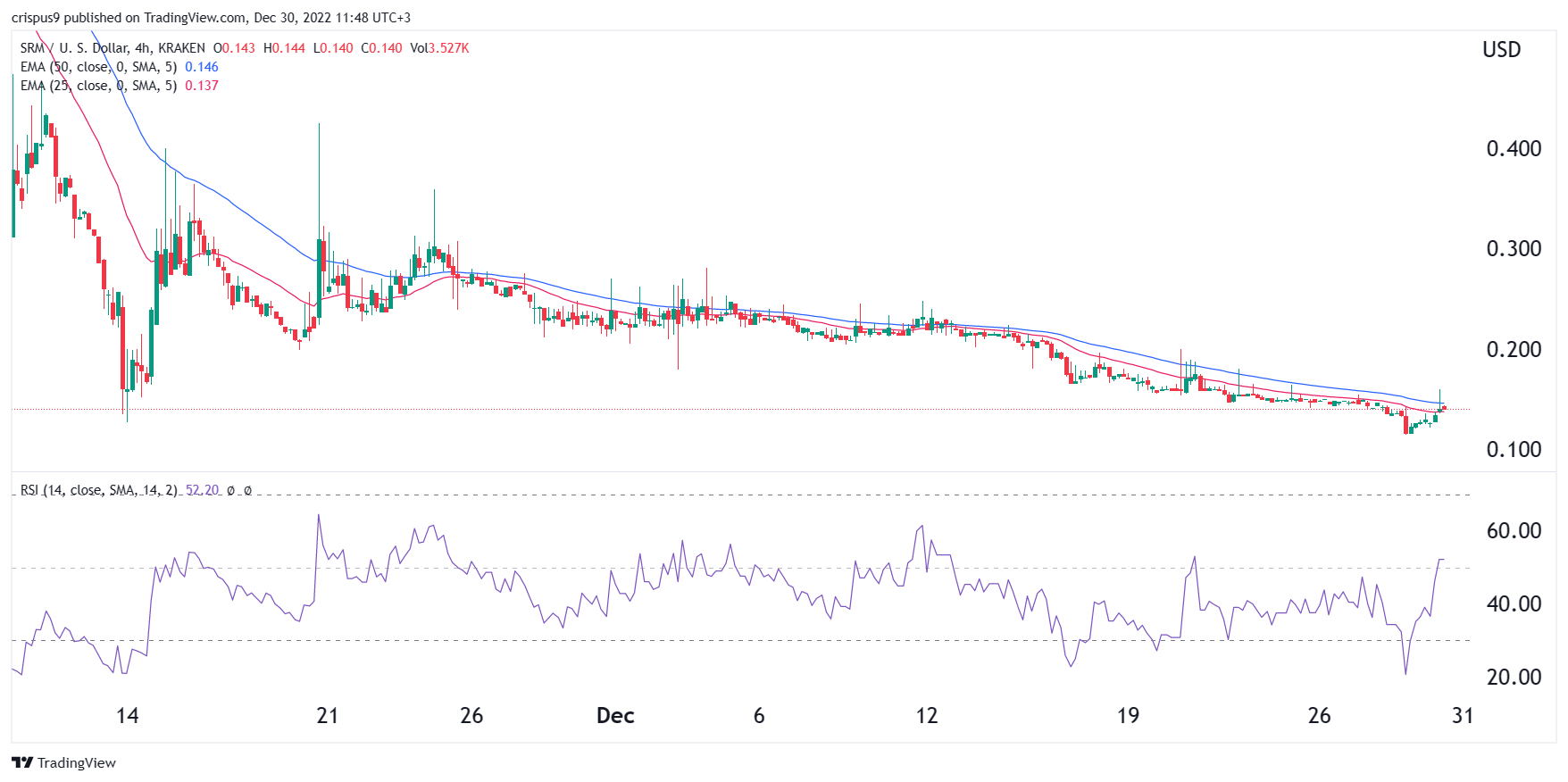Click the volume reading Vol3.527K

pos(439,48)
